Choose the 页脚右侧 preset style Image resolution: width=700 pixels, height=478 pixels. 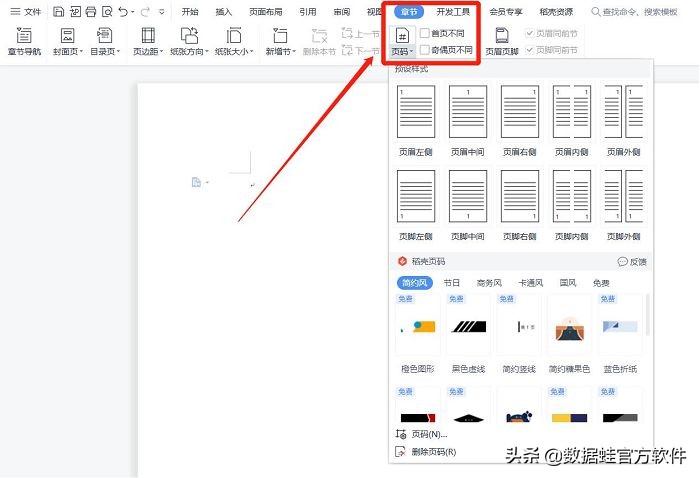pos(520,205)
